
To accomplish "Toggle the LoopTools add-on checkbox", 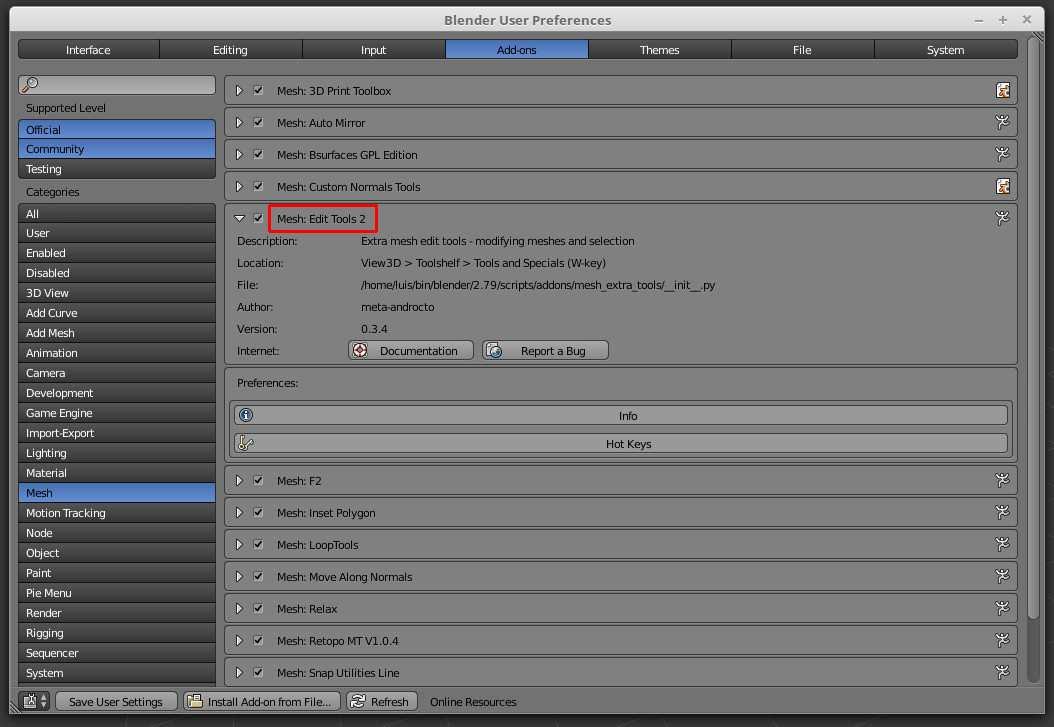I will coord(258,544).
